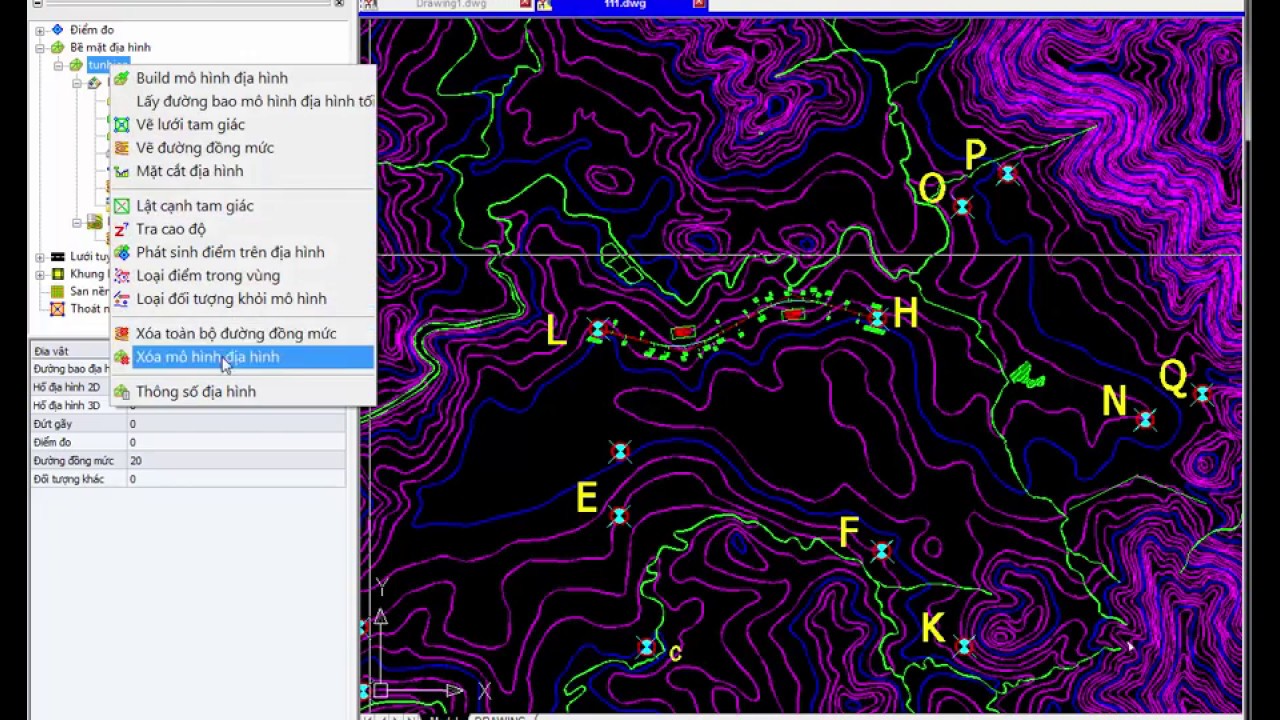
Task: Click the Địa vật column header
Action: (70, 351)
